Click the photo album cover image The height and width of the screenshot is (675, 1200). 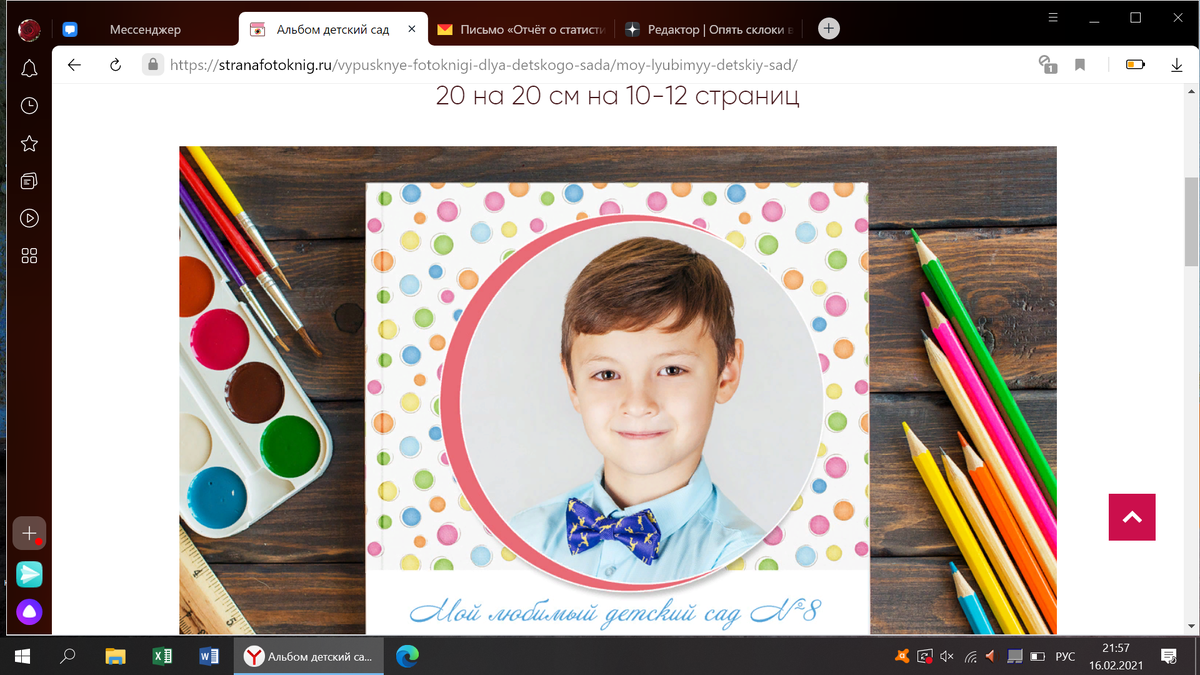coord(617,390)
